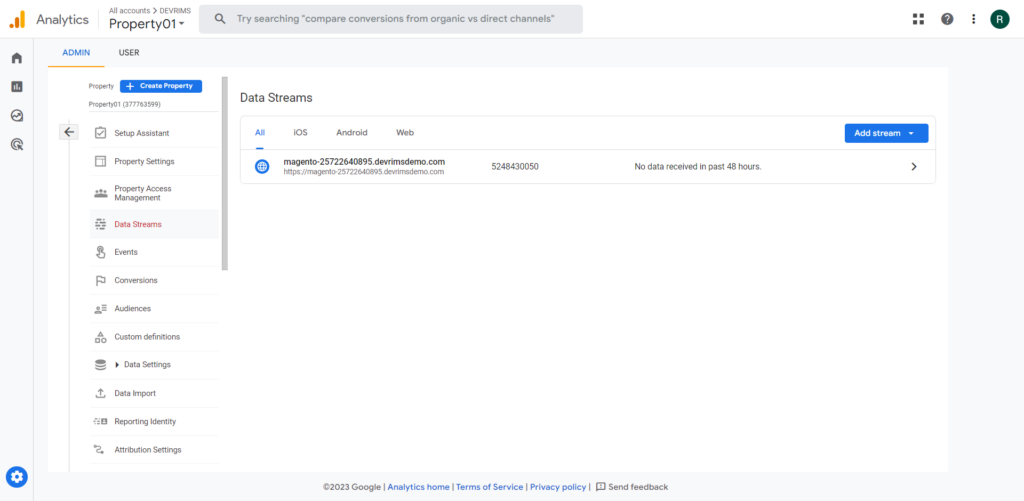Click the Attribution Settings icon
Image resolution: width=1024 pixels, height=501 pixels.
pos(99,449)
